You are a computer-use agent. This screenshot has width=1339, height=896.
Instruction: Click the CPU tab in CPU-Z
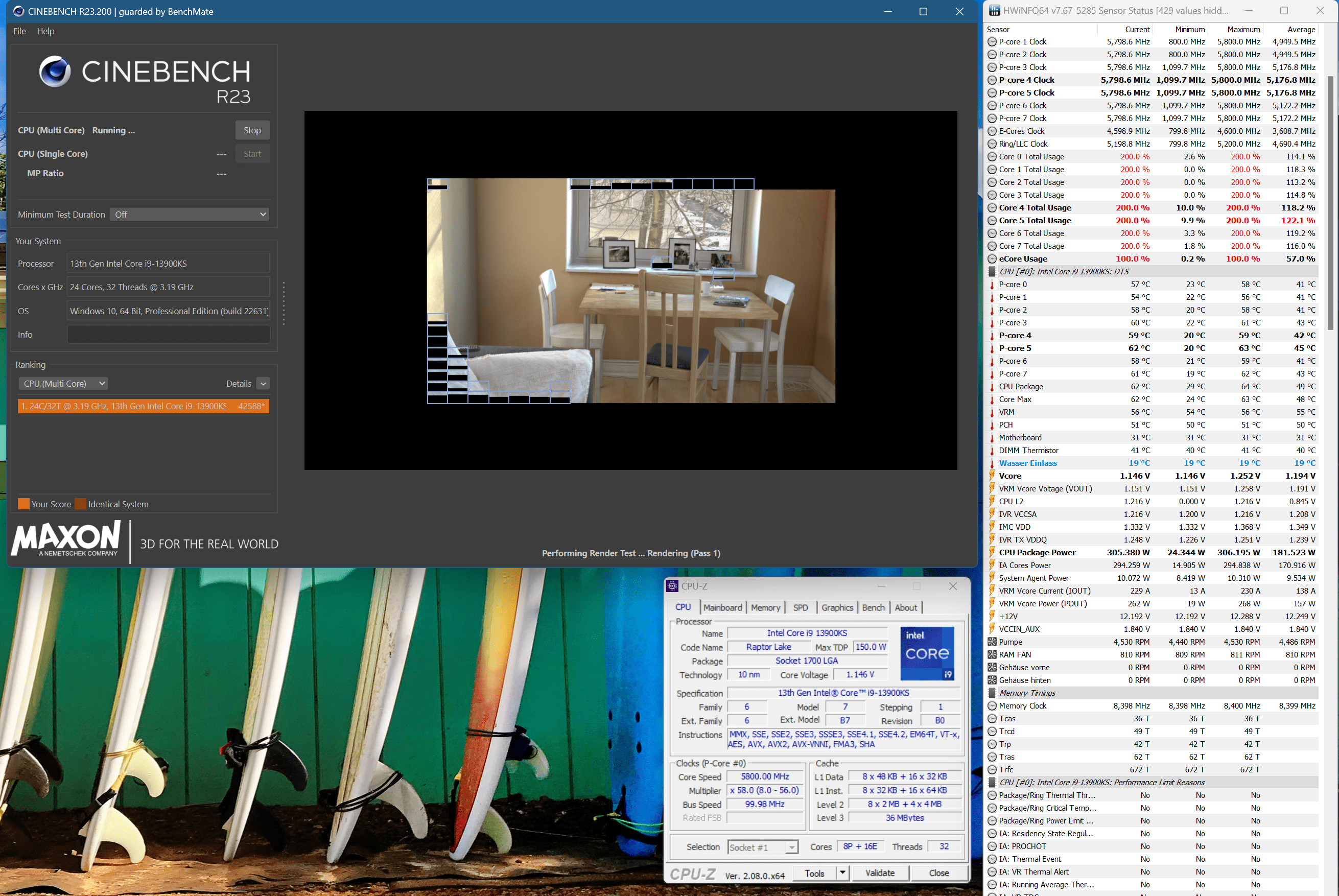683,607
